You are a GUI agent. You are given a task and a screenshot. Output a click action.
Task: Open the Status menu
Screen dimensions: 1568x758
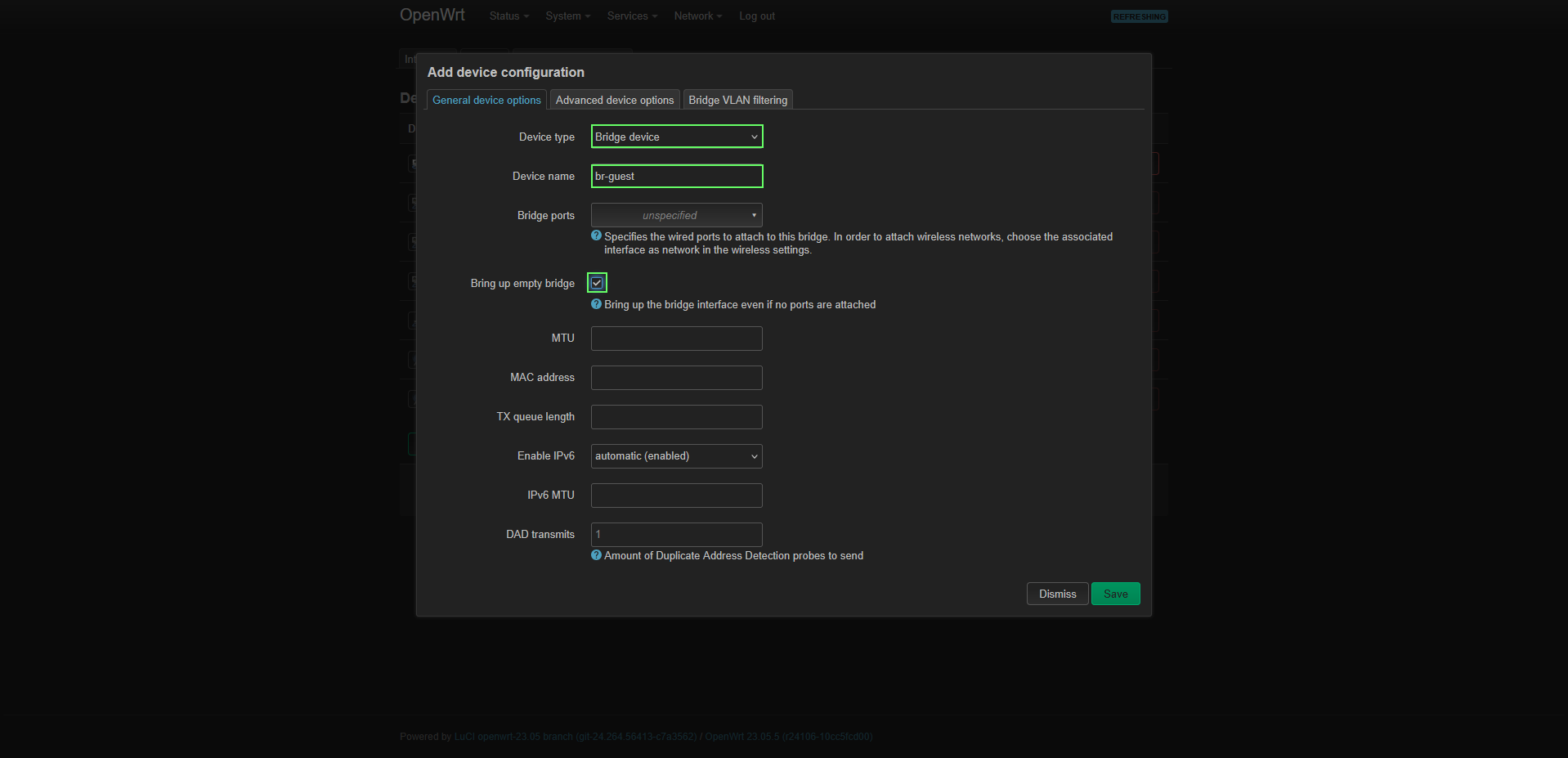[508, 16]
